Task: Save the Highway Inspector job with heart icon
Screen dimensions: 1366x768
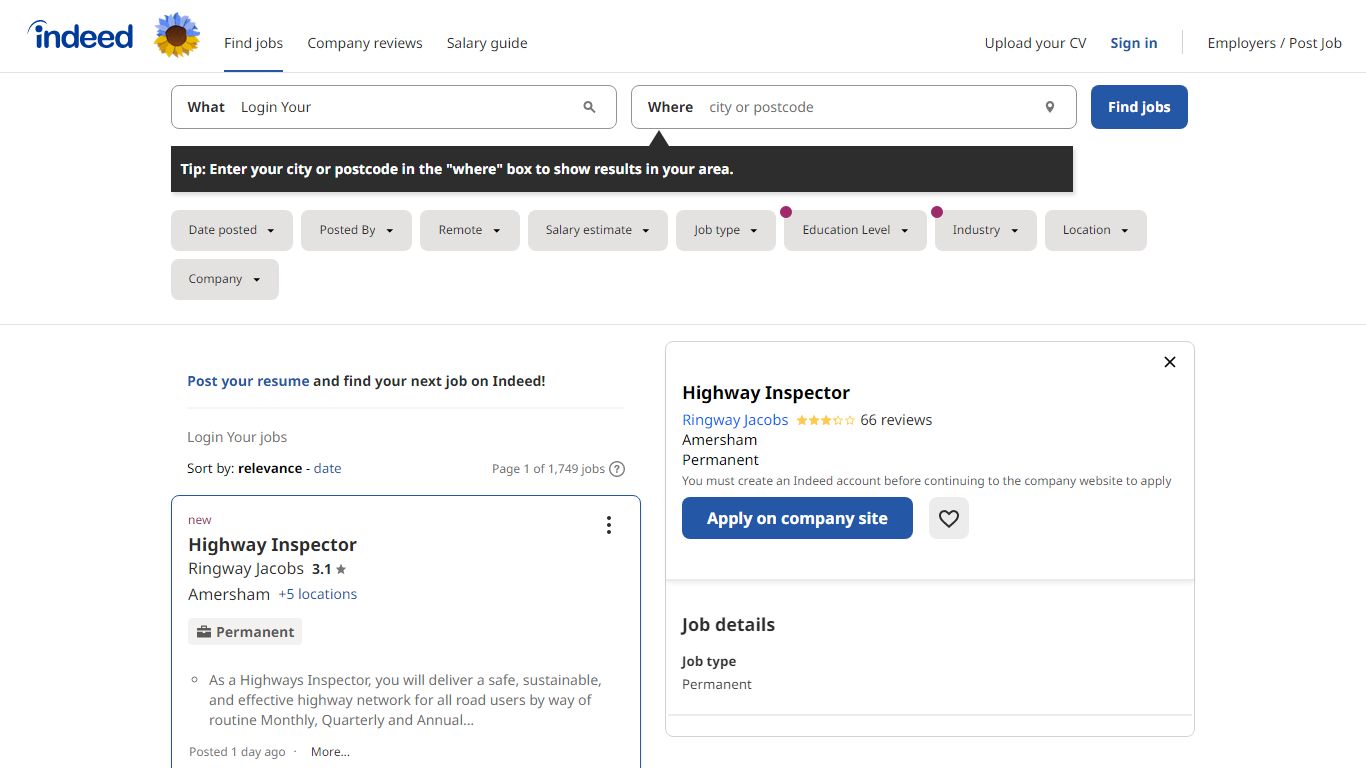Action: (948, 518)
